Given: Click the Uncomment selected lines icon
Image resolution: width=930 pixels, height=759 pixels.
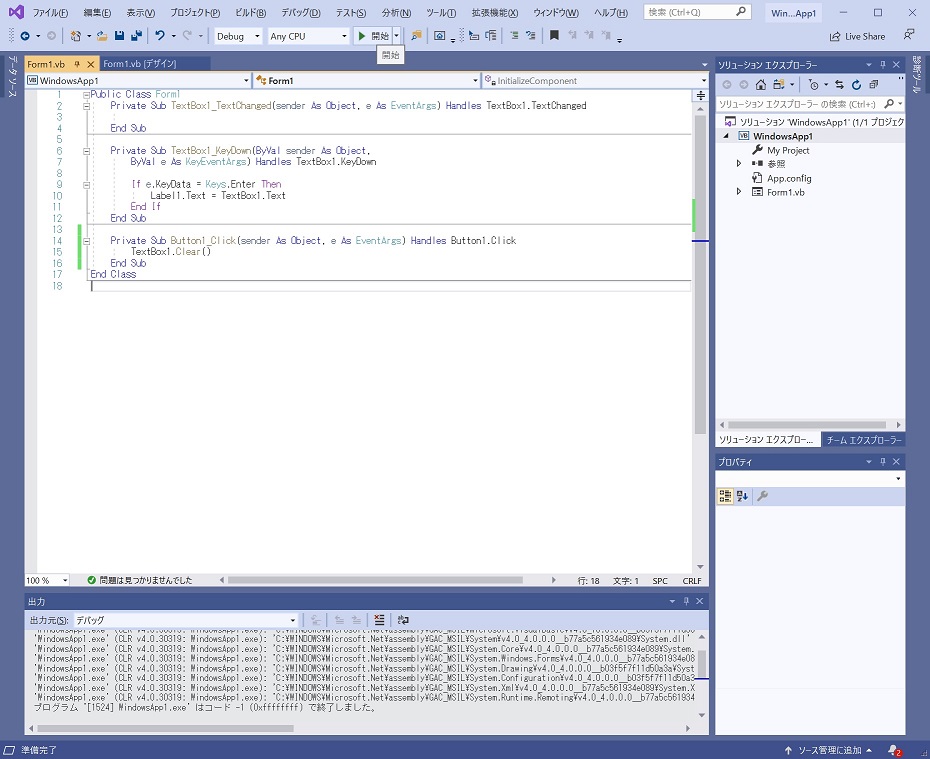Looking at the screenshot, I should click(x=531, y=36).
